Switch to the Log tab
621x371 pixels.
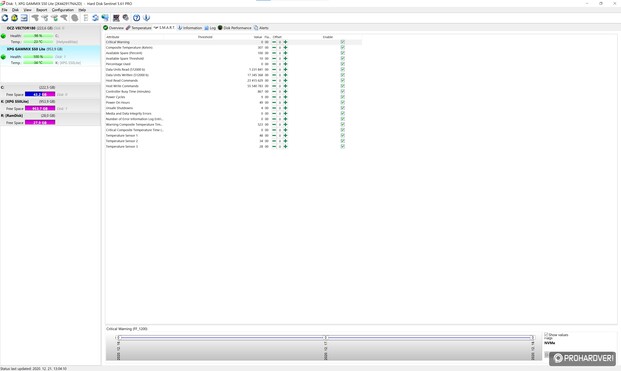[210, 28]
